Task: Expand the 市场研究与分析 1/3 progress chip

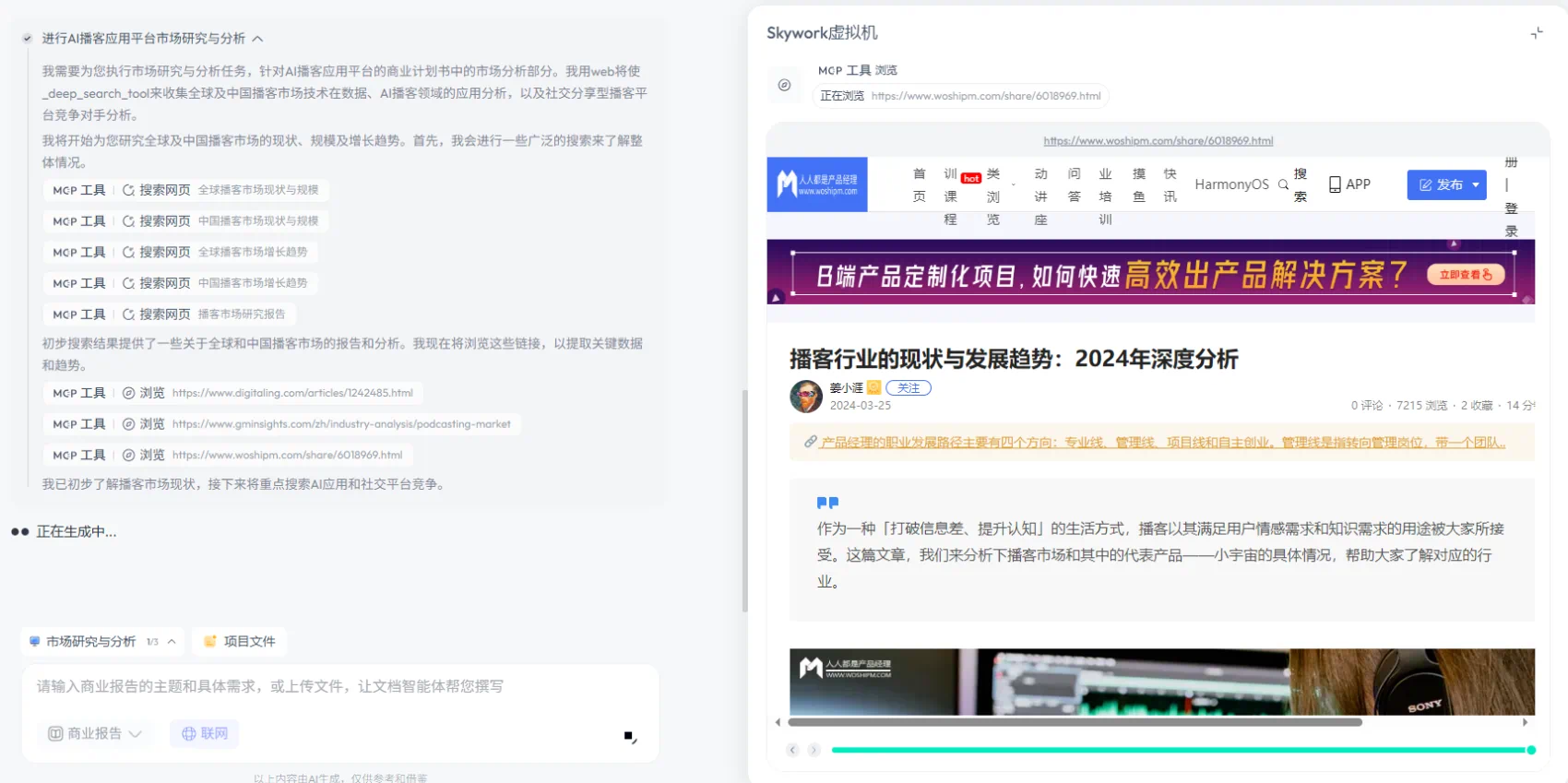Action: 102,642
